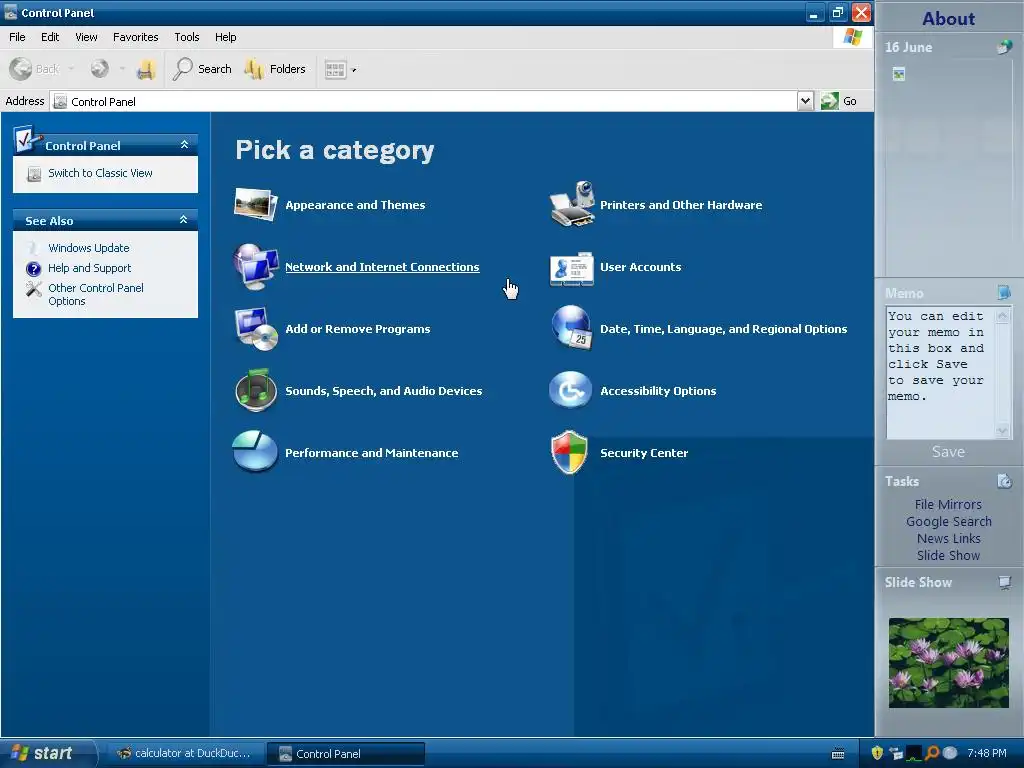The image size is (1024, 768).
Task: Collapse the Control Panel sidebar section
Action: click(x=184, y=144)
